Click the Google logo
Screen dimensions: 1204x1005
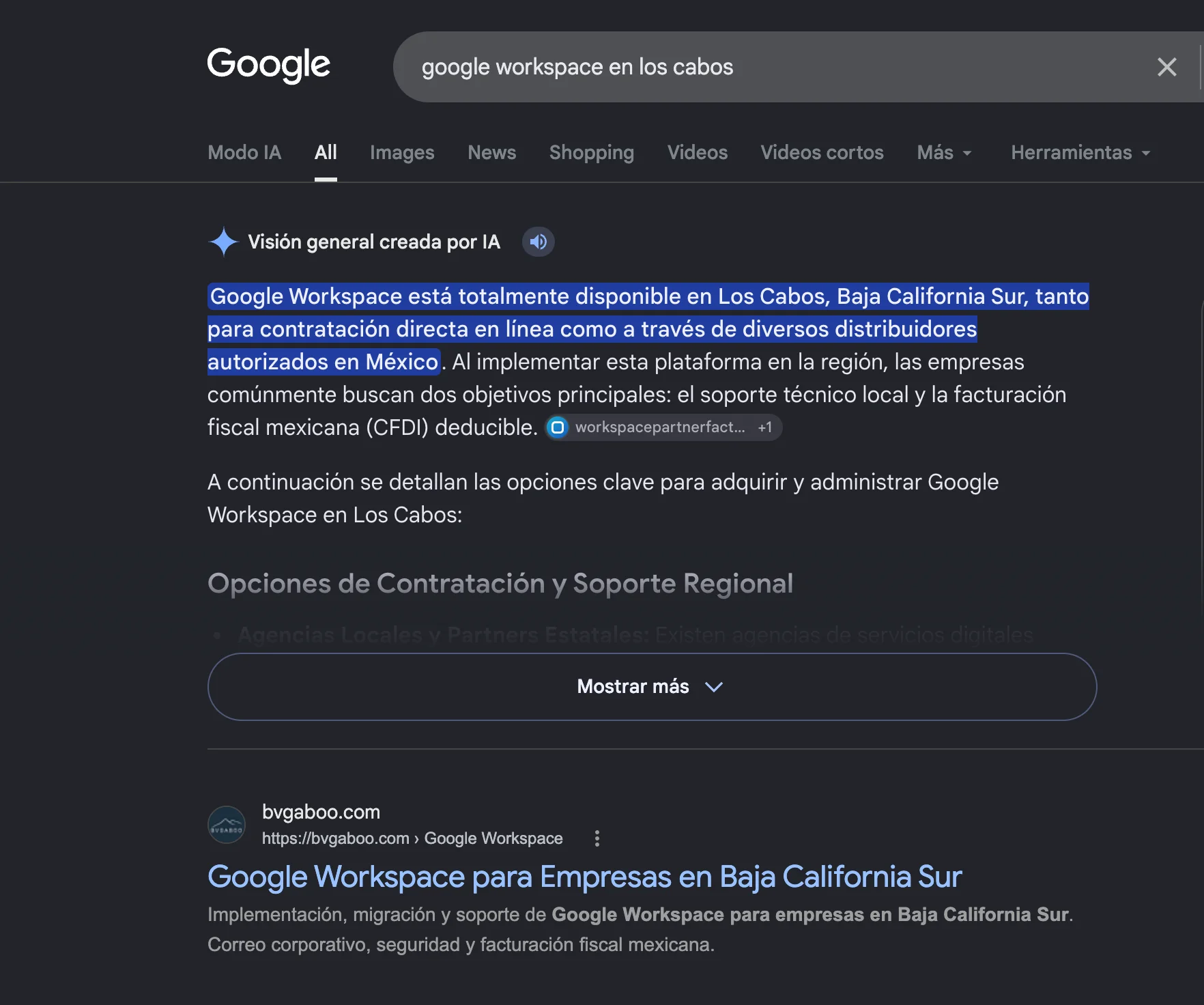point(269,66)
